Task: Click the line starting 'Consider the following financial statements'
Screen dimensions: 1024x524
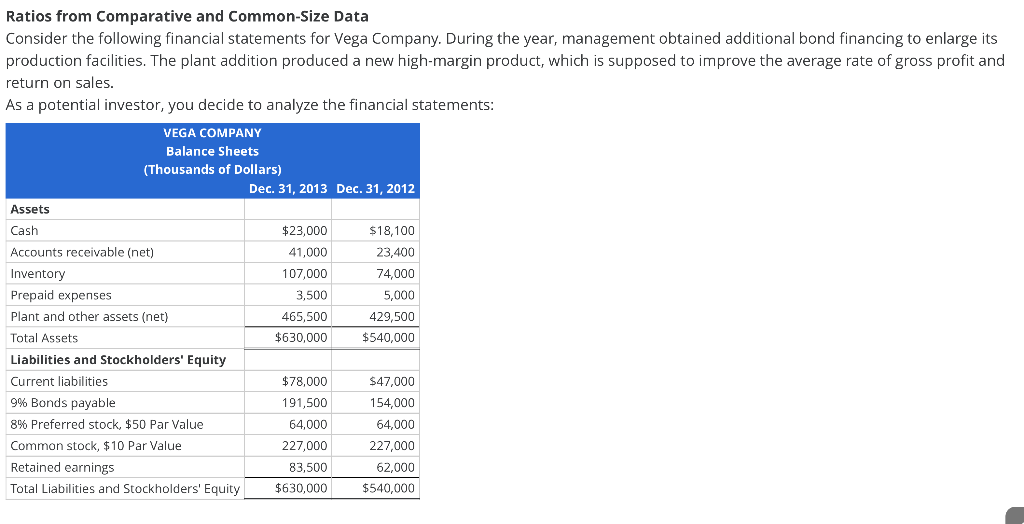Action: (x=502, y=39)
